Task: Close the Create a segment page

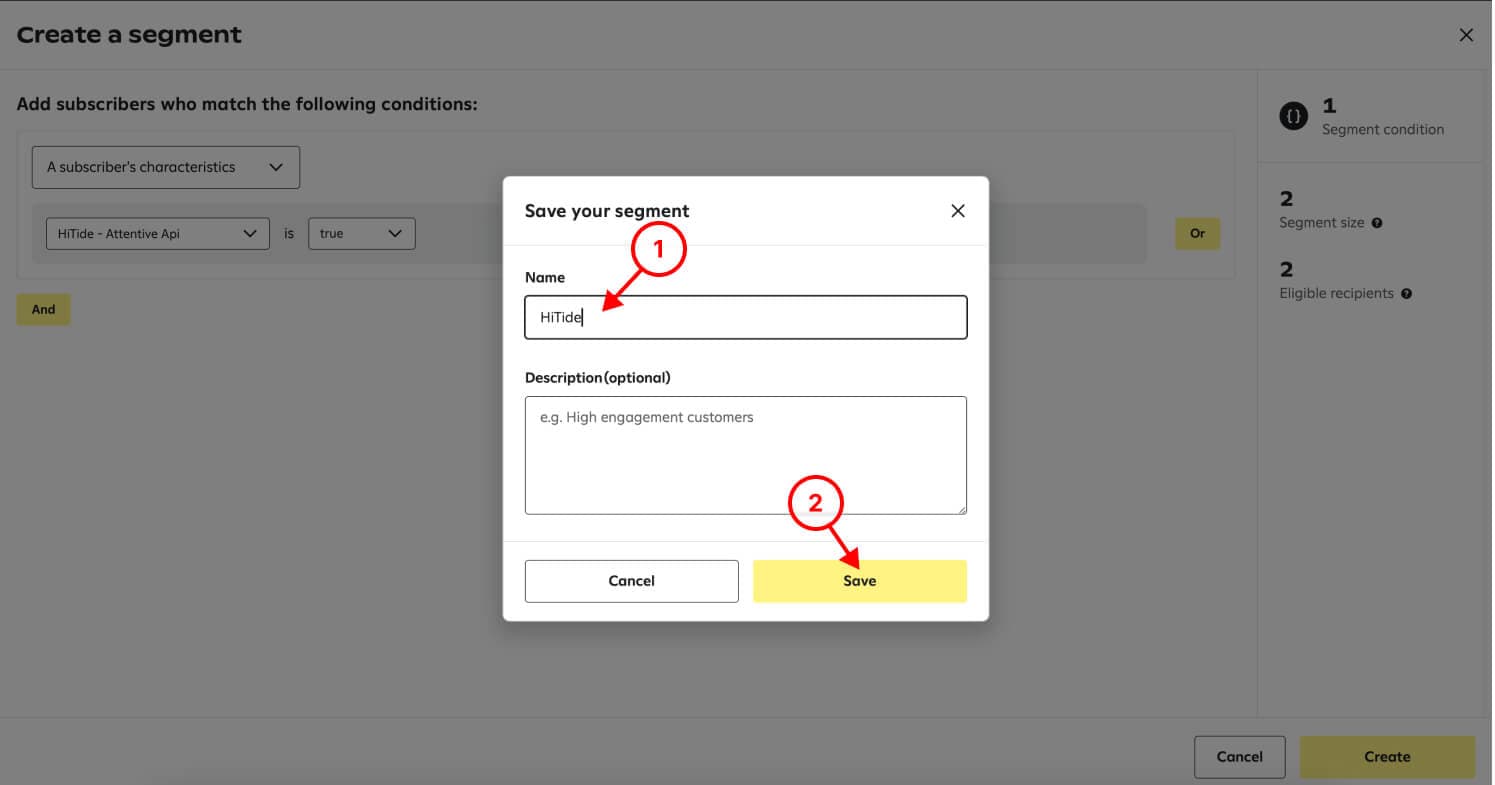Action: (x=1466, y=35)
